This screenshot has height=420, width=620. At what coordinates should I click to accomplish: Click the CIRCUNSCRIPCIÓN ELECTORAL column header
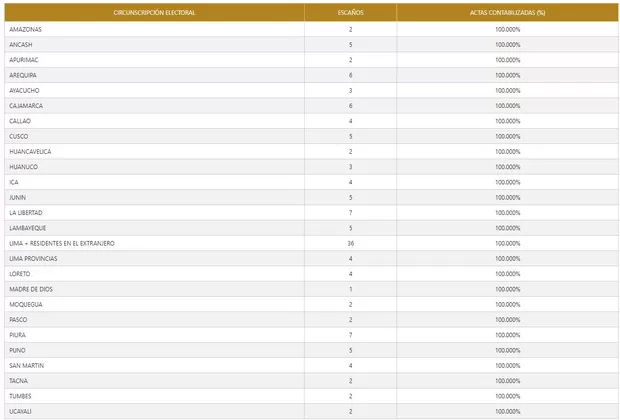[154, 13]
